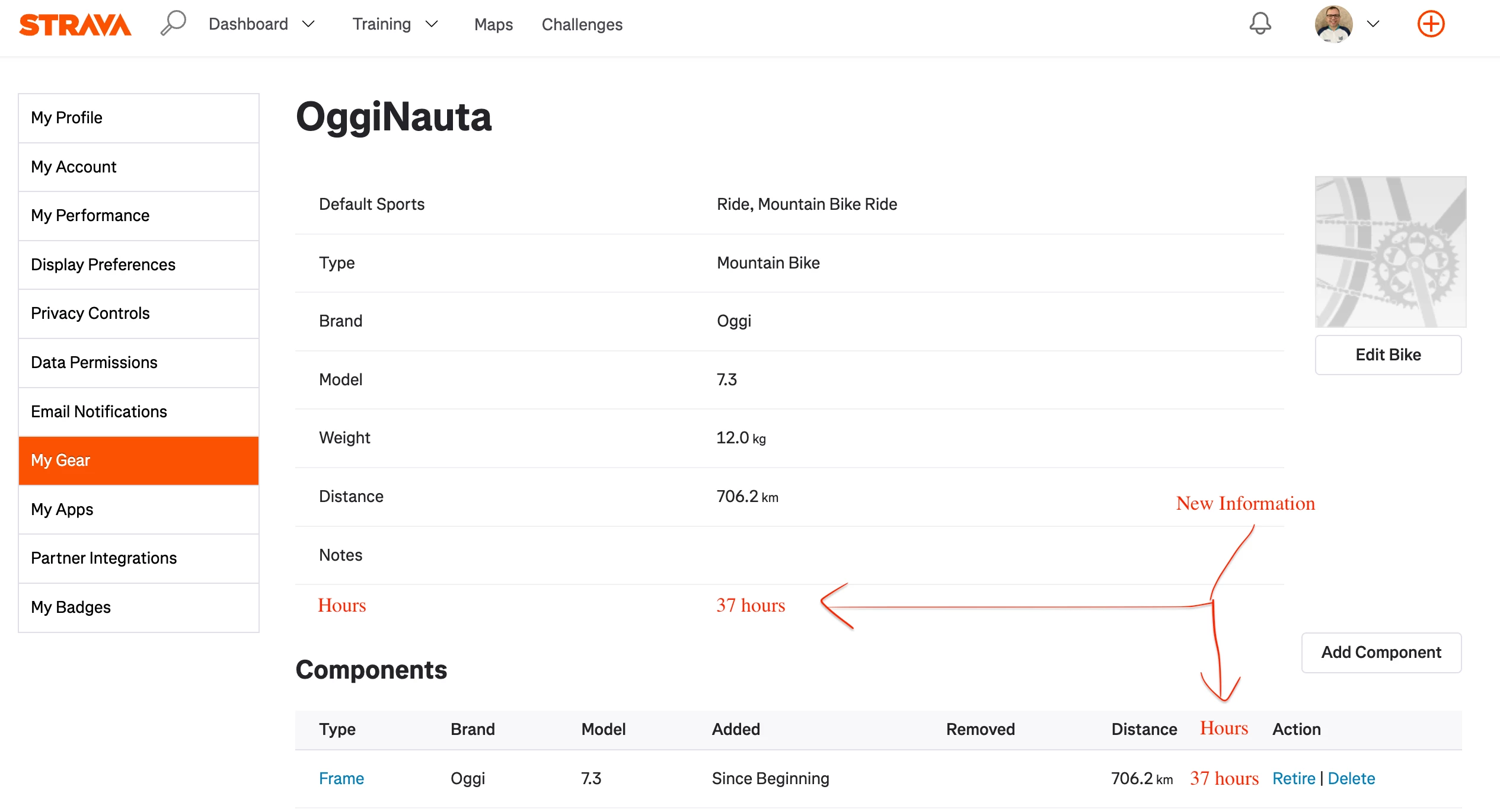Open Email Notifications settings
The height and width of the screenshot is (812, 1500).
(x=139, y=412)
